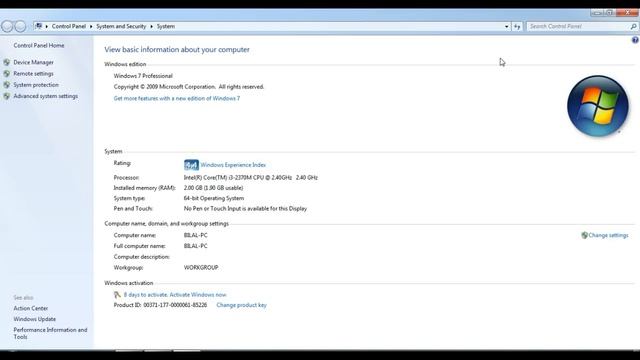Screen dimensions: 640x360
Task: Open Device Manager link
Action: tap(33, 62)
